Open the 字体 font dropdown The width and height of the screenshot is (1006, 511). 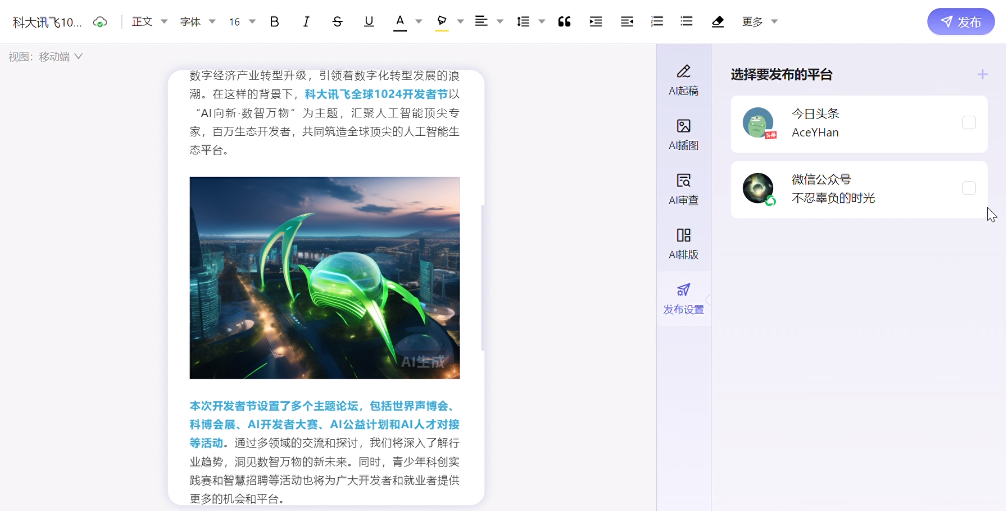pos(198,22)
